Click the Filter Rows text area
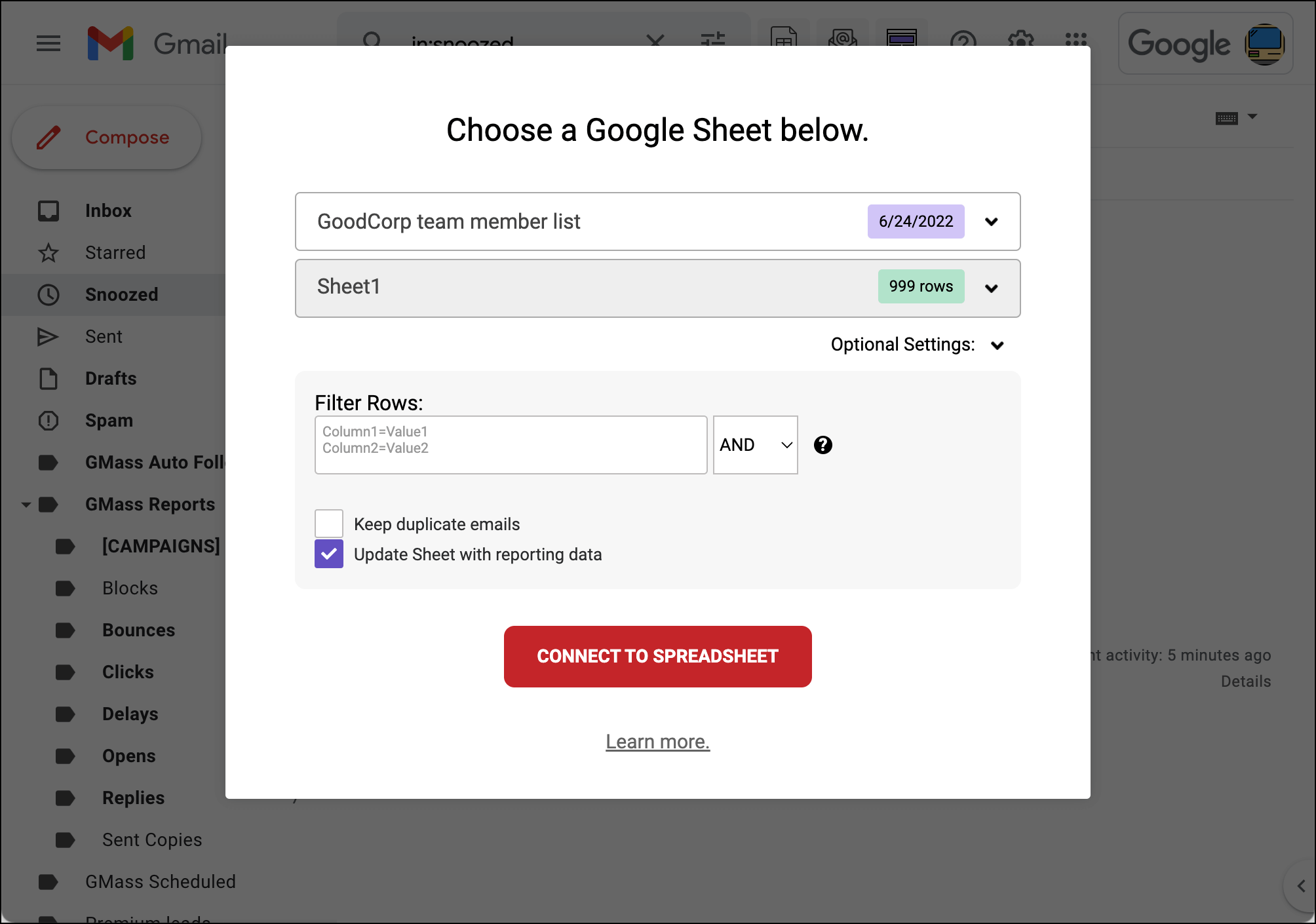This screenshot has height=924, width=1316. coord(511,445)
